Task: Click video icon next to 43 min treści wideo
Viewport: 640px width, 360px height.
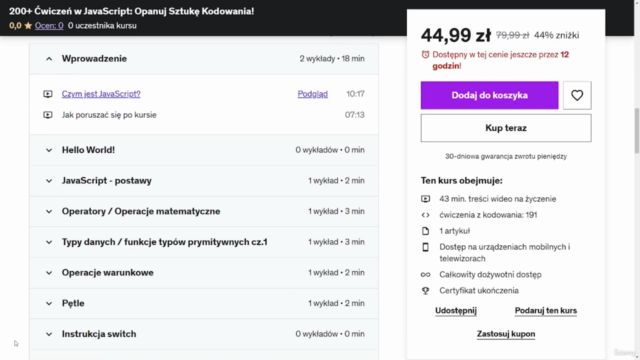Action: click(x=425, y=199)
